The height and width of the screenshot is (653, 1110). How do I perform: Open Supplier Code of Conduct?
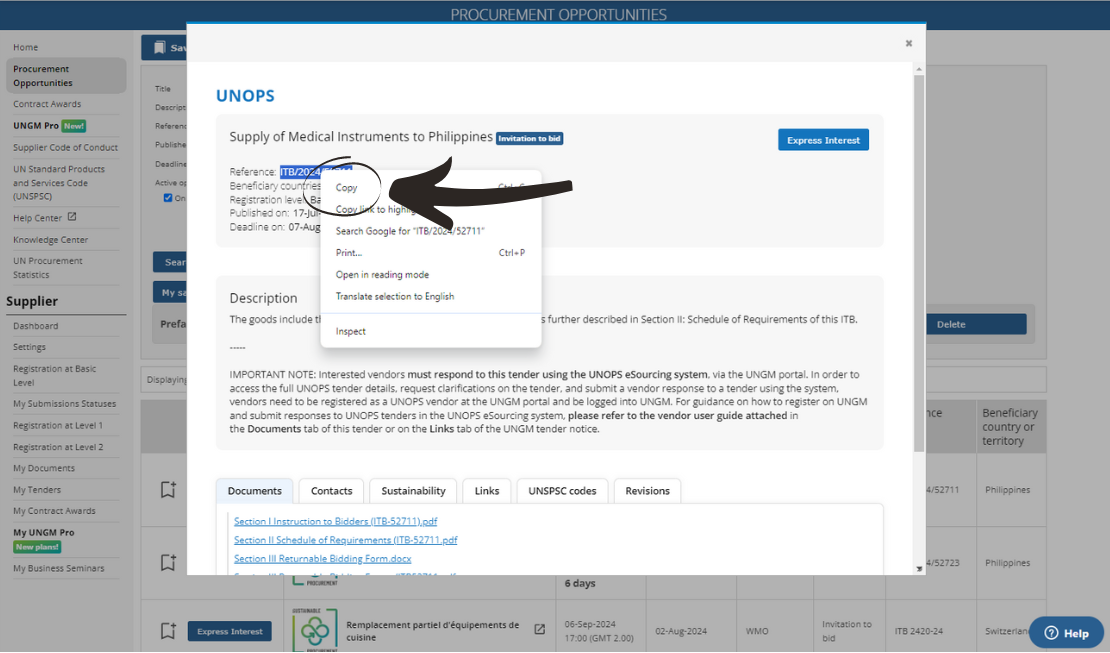65,148
